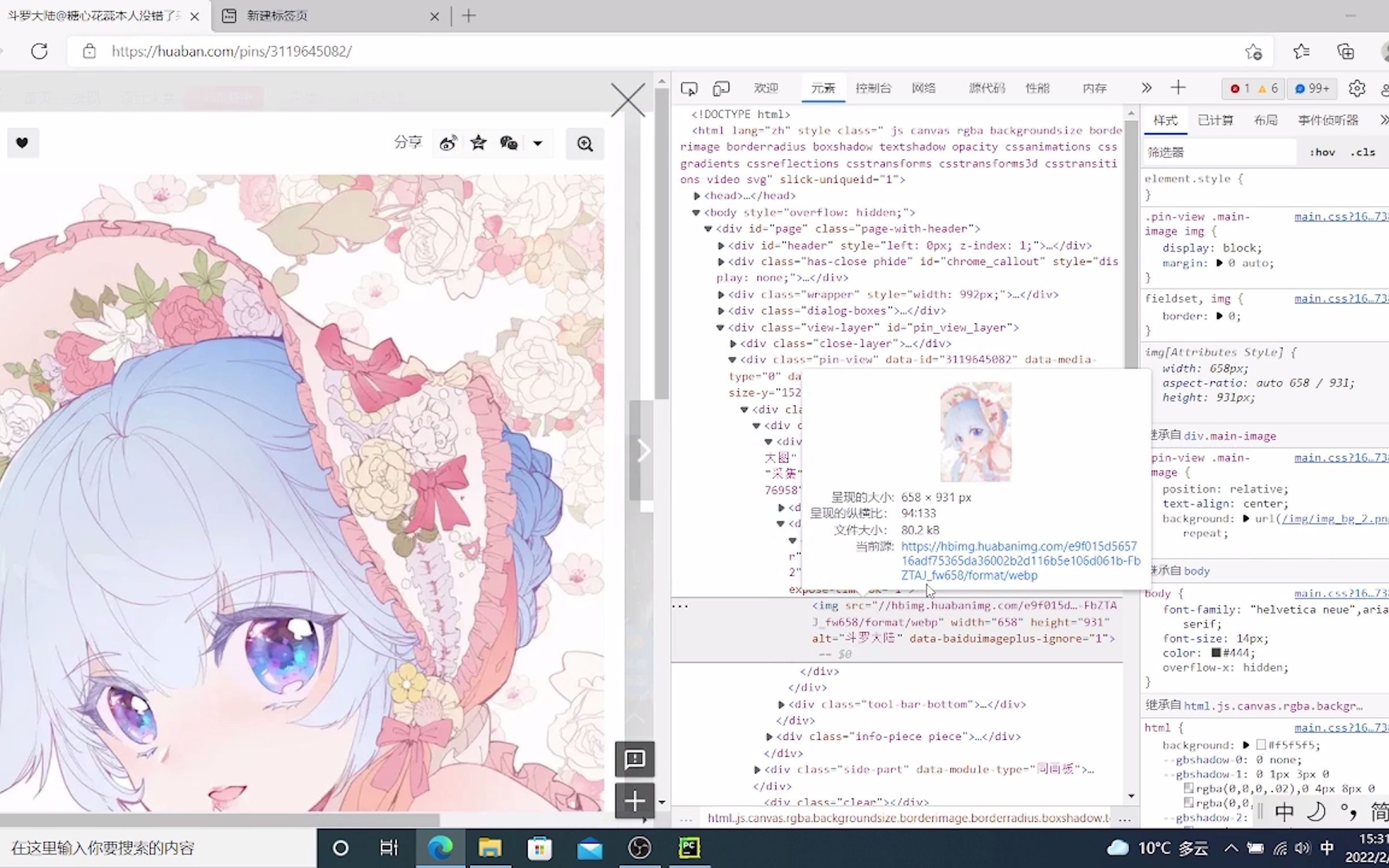Switch to the 源代码 tab
Viewport: 1389px width, 868px height.
(x=987, y=89)
